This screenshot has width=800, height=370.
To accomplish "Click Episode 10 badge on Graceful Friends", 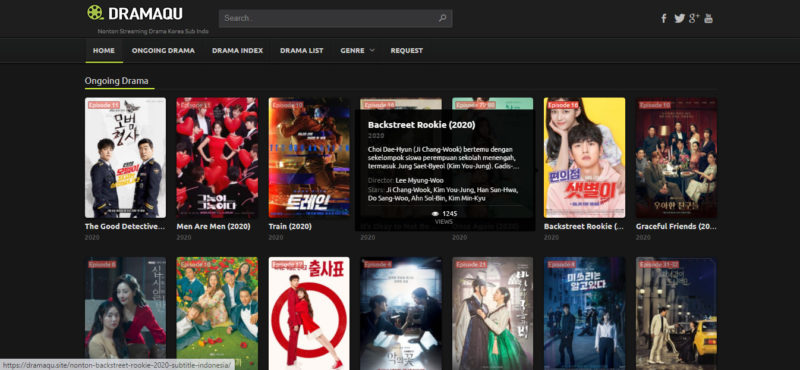I will 655,105.
